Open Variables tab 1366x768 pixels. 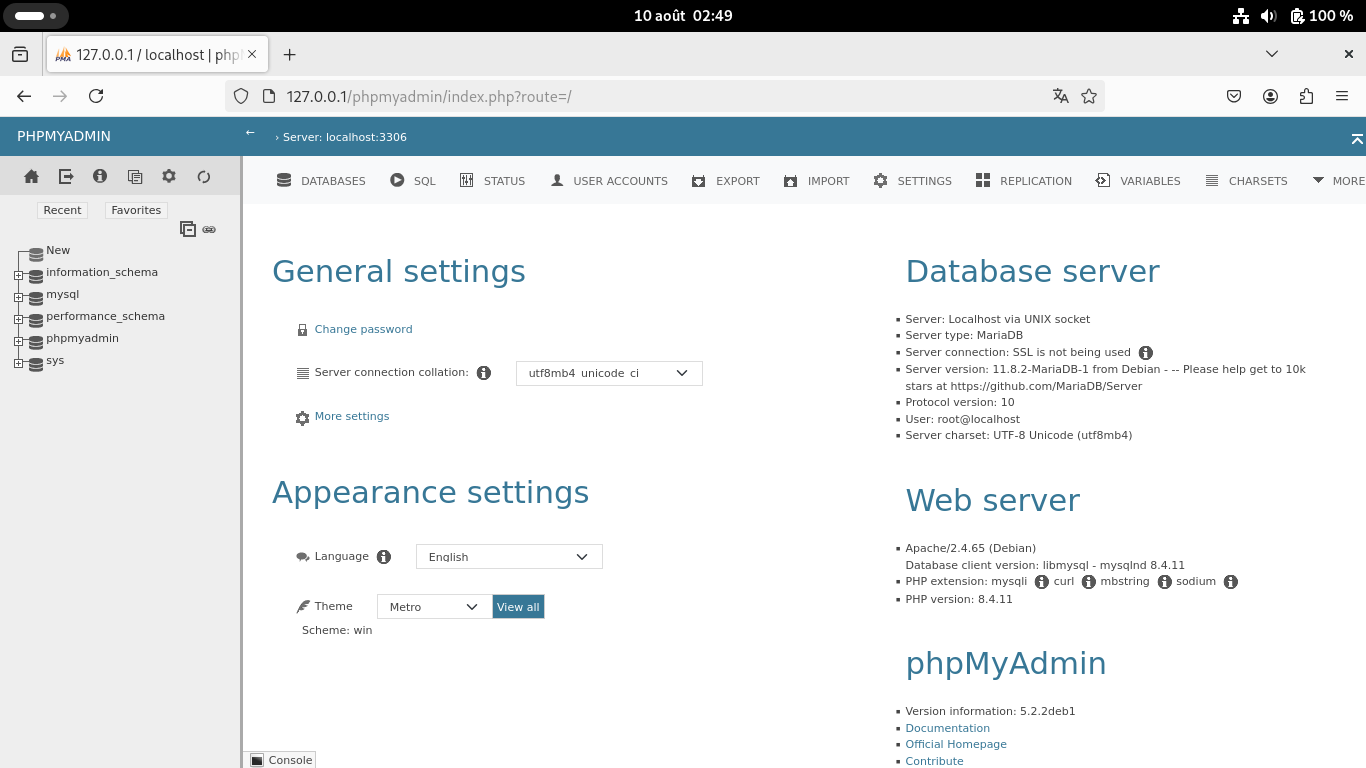click(x=1138, y=181)
